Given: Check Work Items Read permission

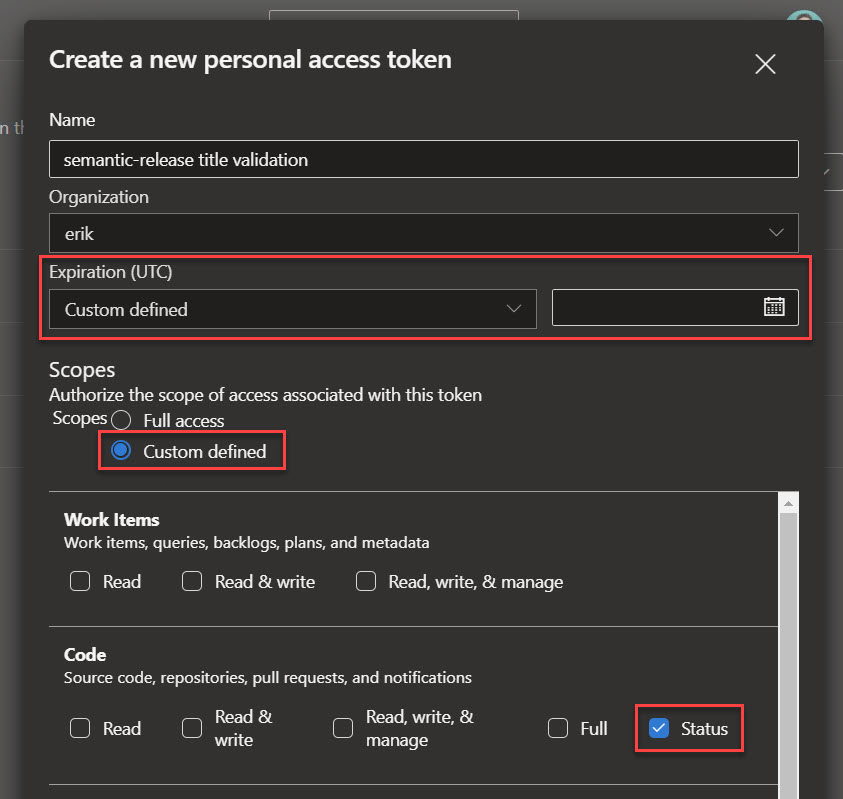Looking at the screenshot, I should coord(80,581).
